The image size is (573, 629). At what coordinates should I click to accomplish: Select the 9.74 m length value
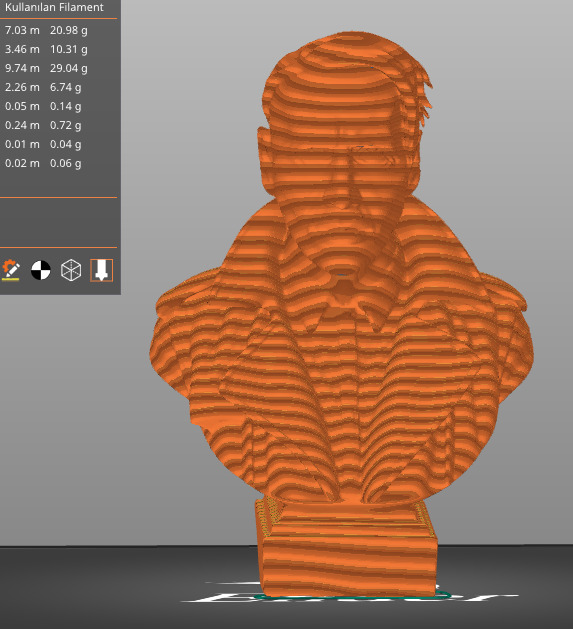(x=22, y=68)
